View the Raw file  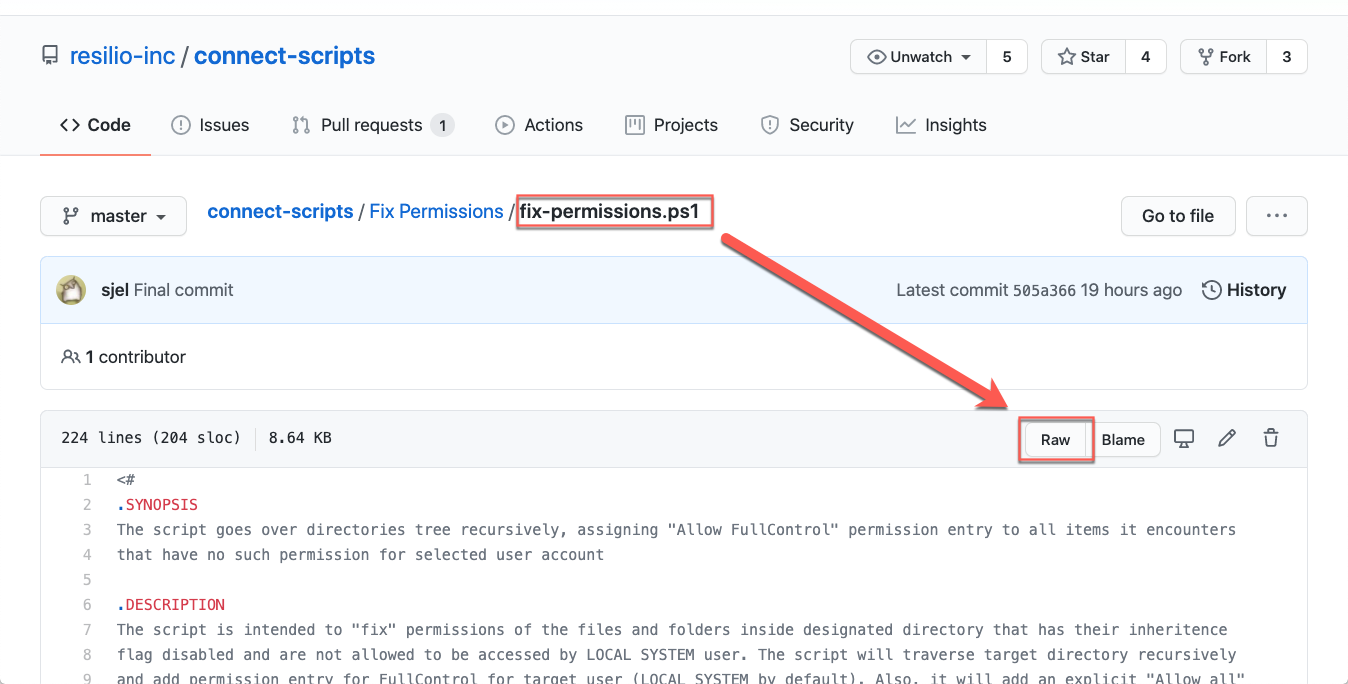[1055, 440]
